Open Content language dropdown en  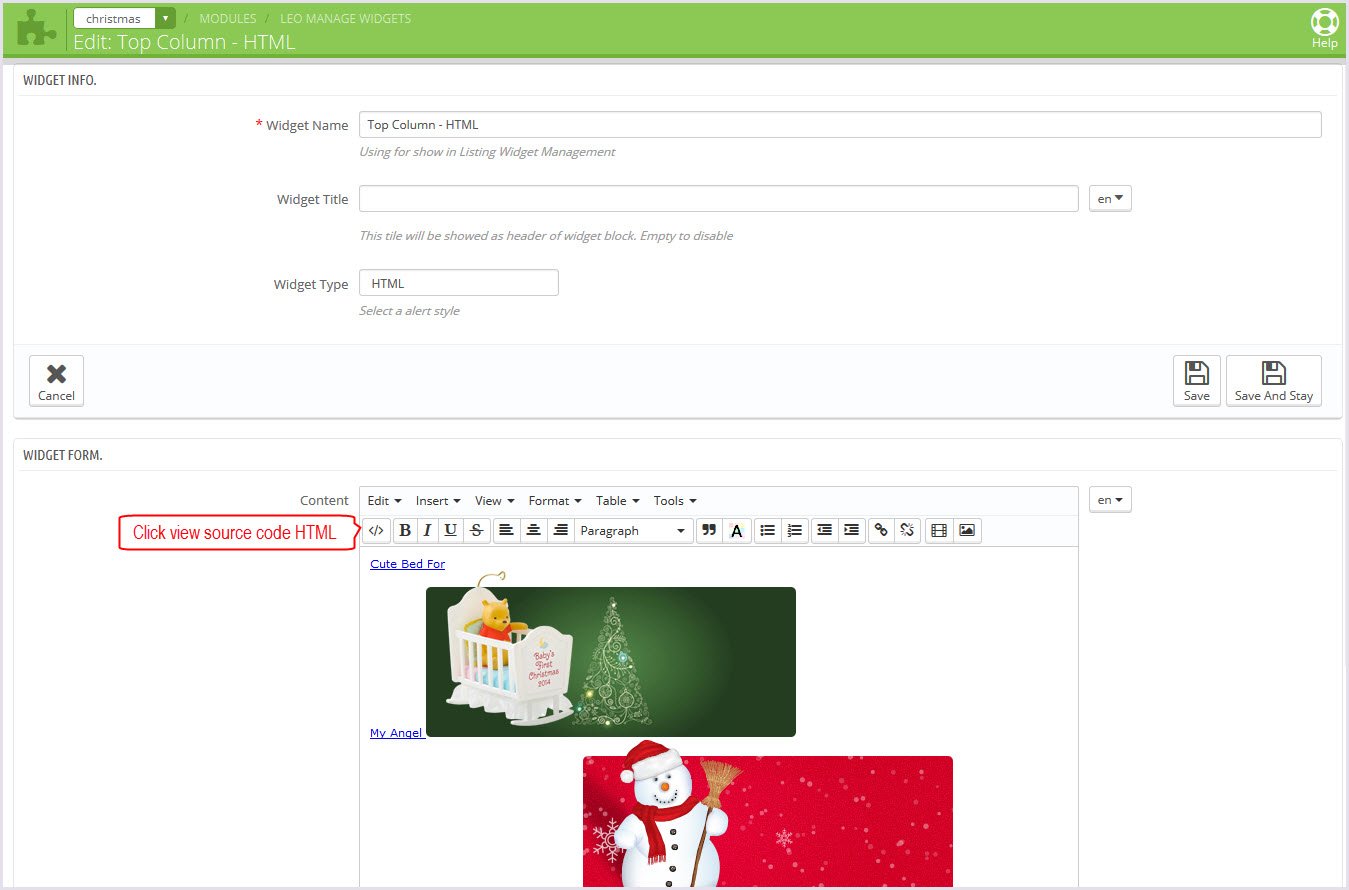1110,499
